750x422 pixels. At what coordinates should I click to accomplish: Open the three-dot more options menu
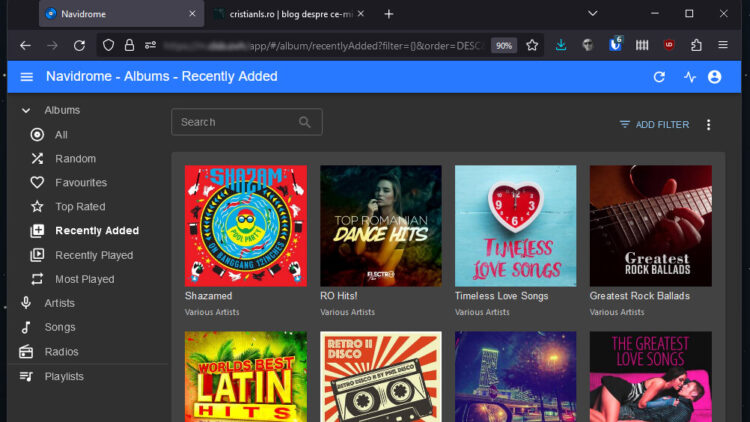pyautogui.click(x=708, y=125)
